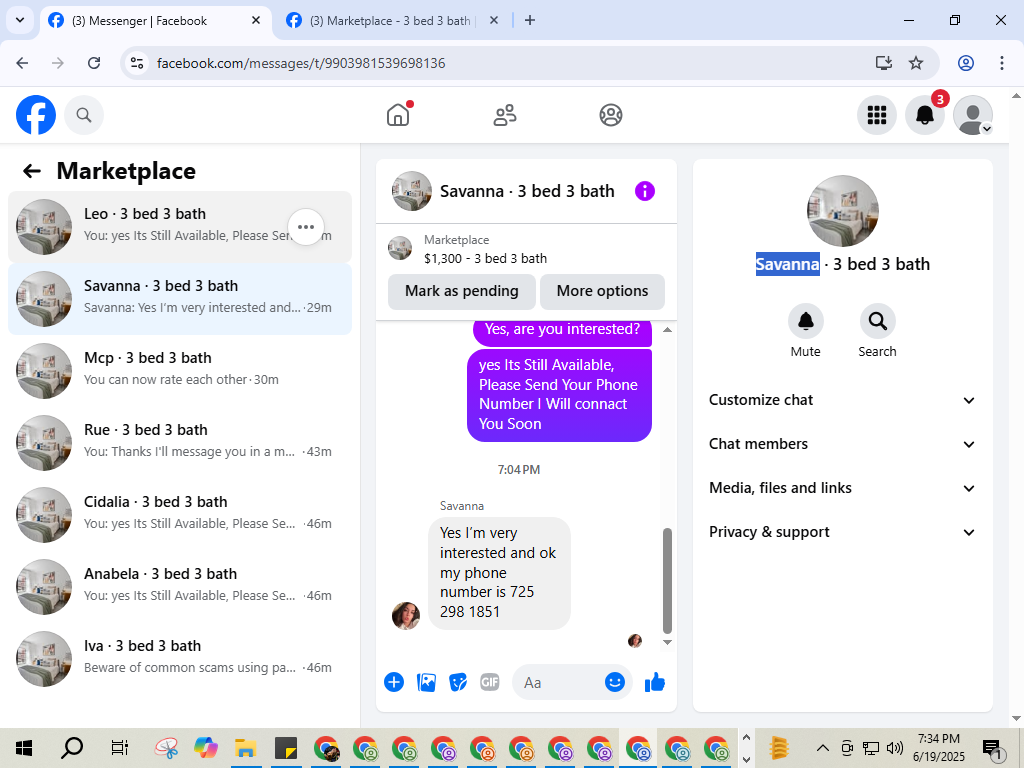This screenshot has width=1024, height=768.
Task: Reload the browser page
Action: click(x=94, y=63)
